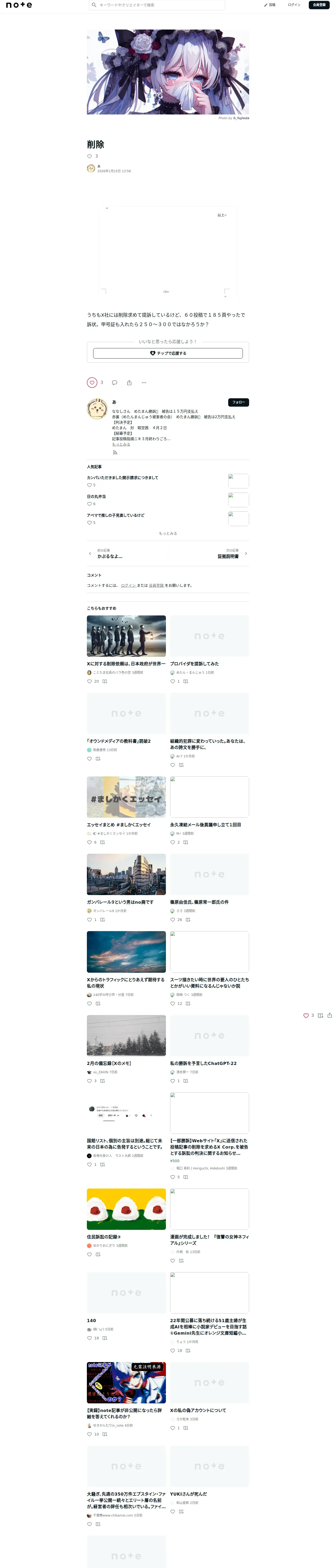336x1568 pixels.
Task: Like the article 住民訴訟の記録③
Action: 90,1254
